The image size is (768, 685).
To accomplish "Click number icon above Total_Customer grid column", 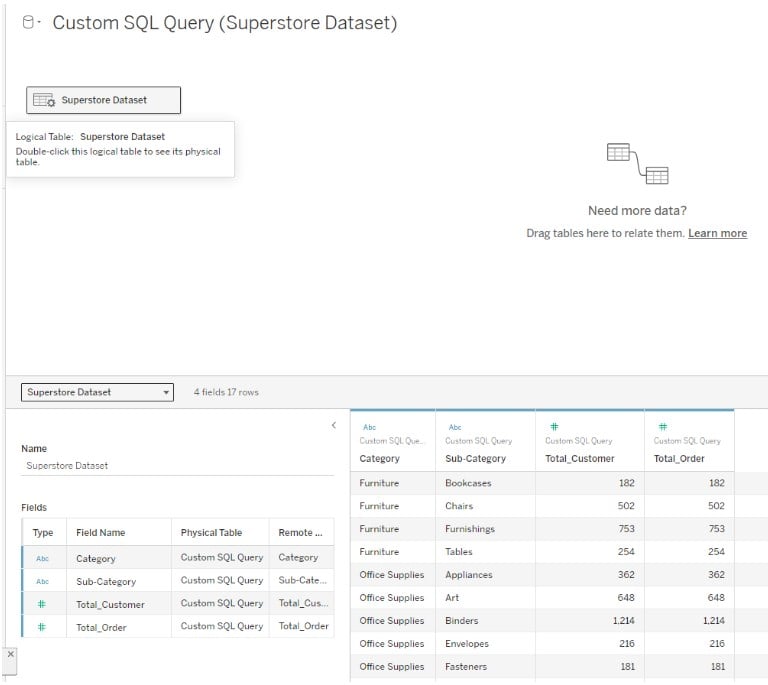I will pyautogui.click(x=554, y=426).
